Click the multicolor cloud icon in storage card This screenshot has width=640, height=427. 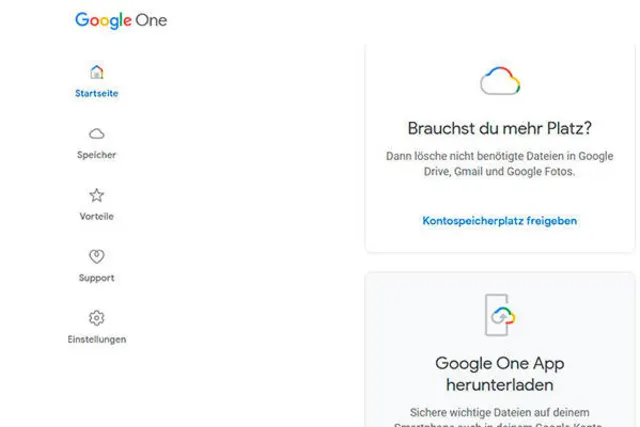500,81
